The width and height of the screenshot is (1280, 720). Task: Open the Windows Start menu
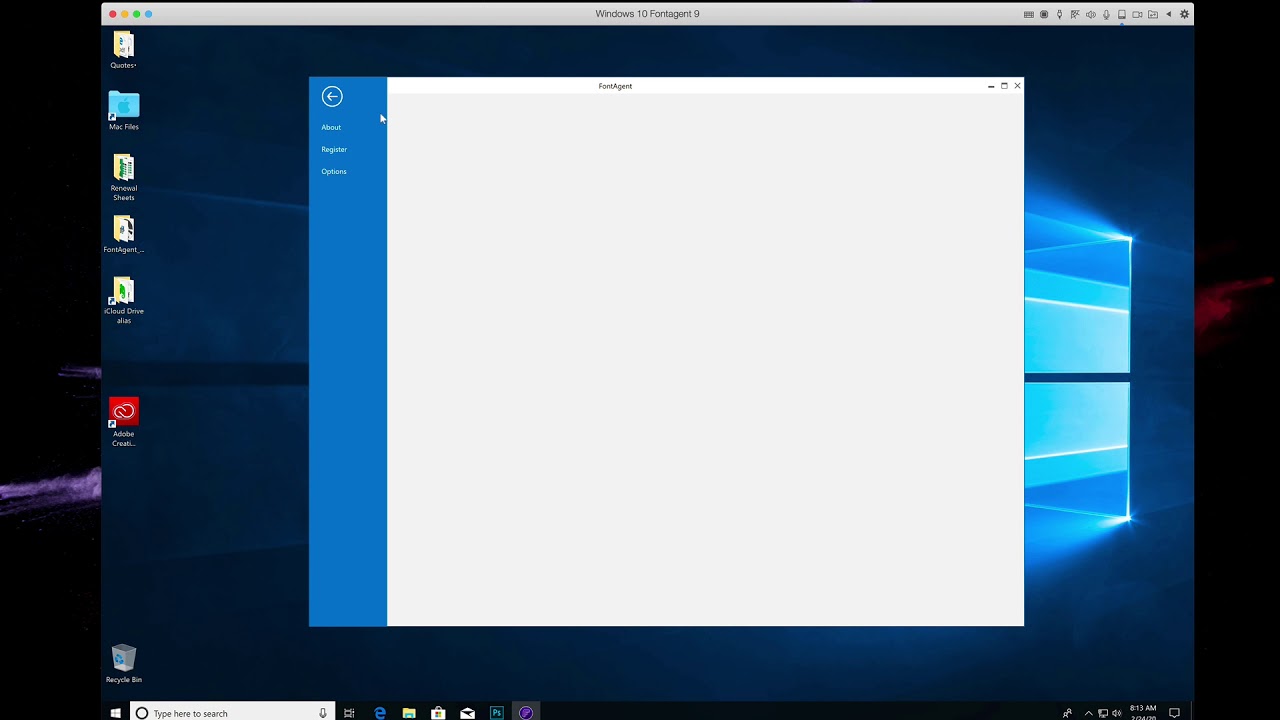pos(115,713)
